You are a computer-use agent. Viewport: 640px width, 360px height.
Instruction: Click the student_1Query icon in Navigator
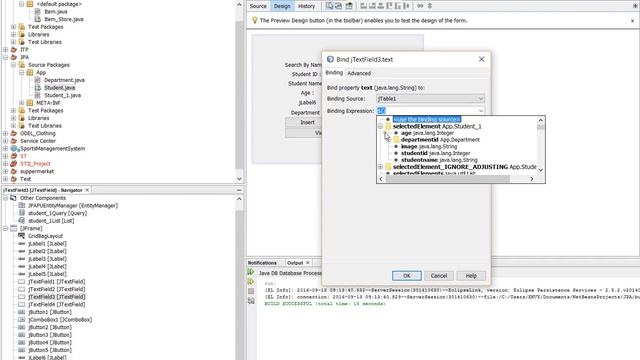22,213
